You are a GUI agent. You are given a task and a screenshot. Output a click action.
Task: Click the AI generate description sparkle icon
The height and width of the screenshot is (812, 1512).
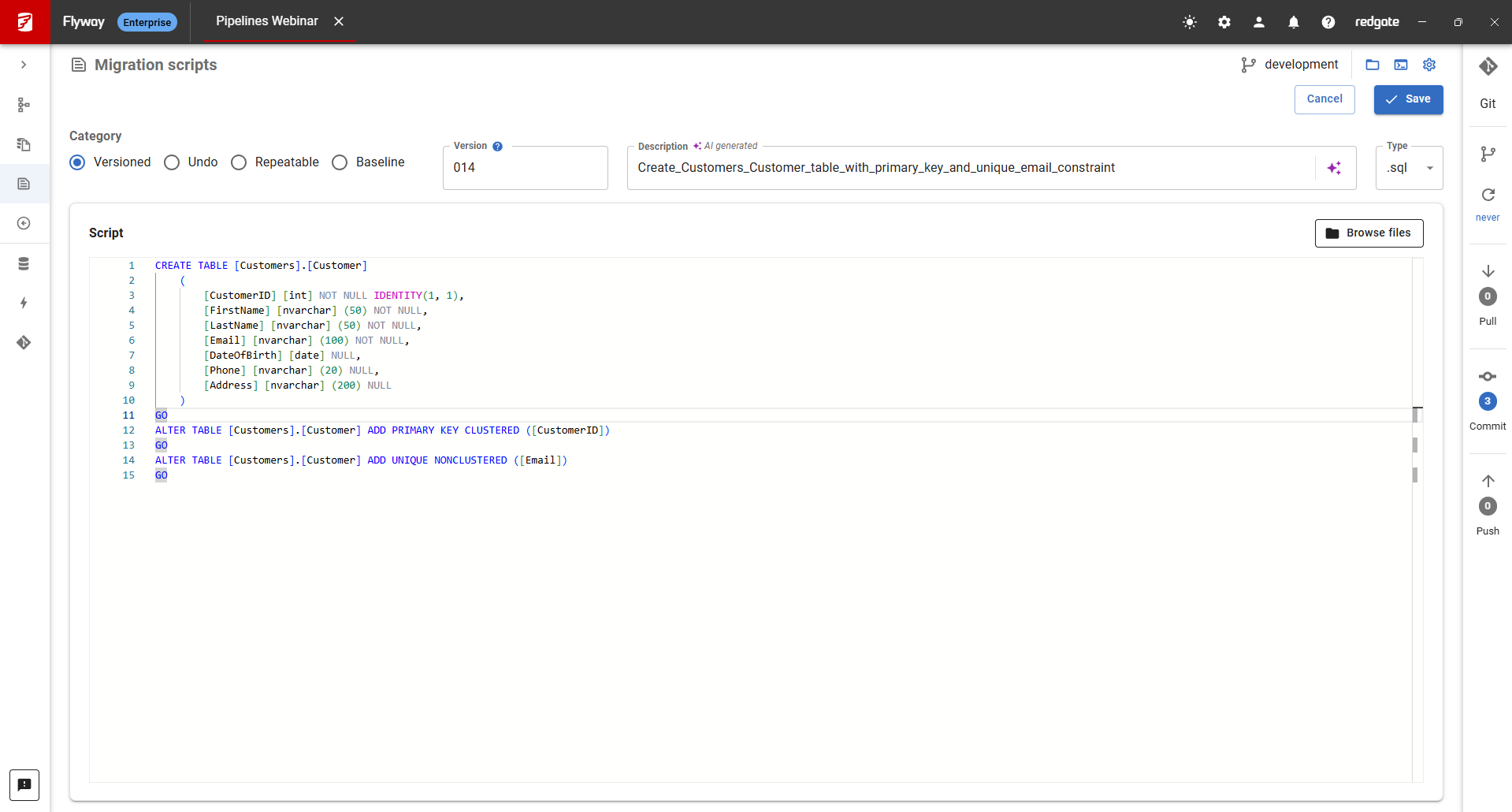tap(1334, 168)
